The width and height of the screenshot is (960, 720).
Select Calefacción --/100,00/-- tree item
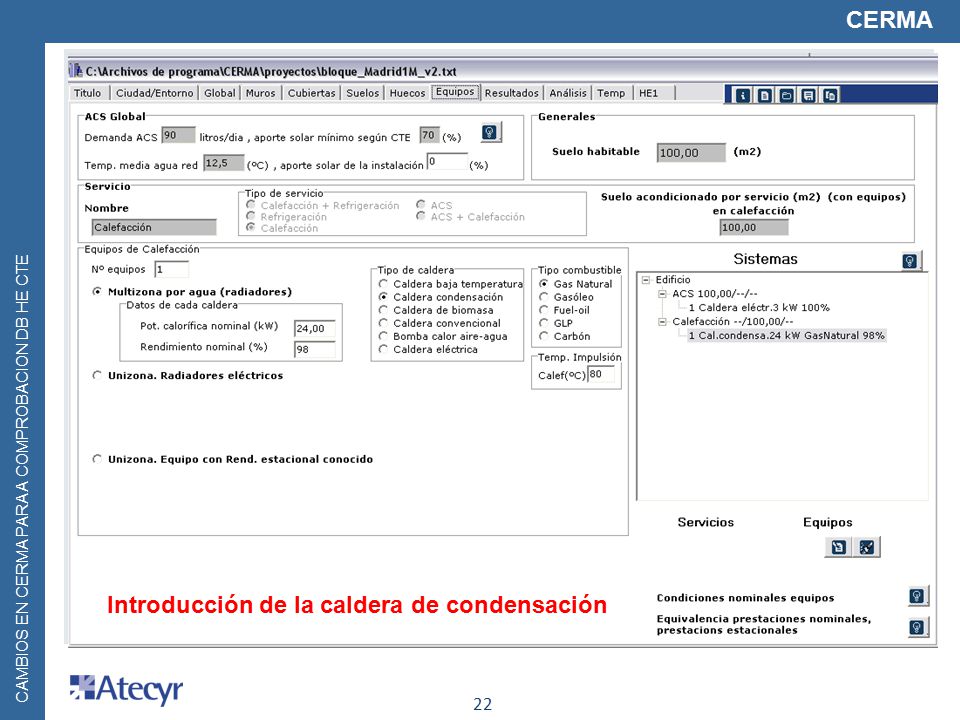pos(733,321)
